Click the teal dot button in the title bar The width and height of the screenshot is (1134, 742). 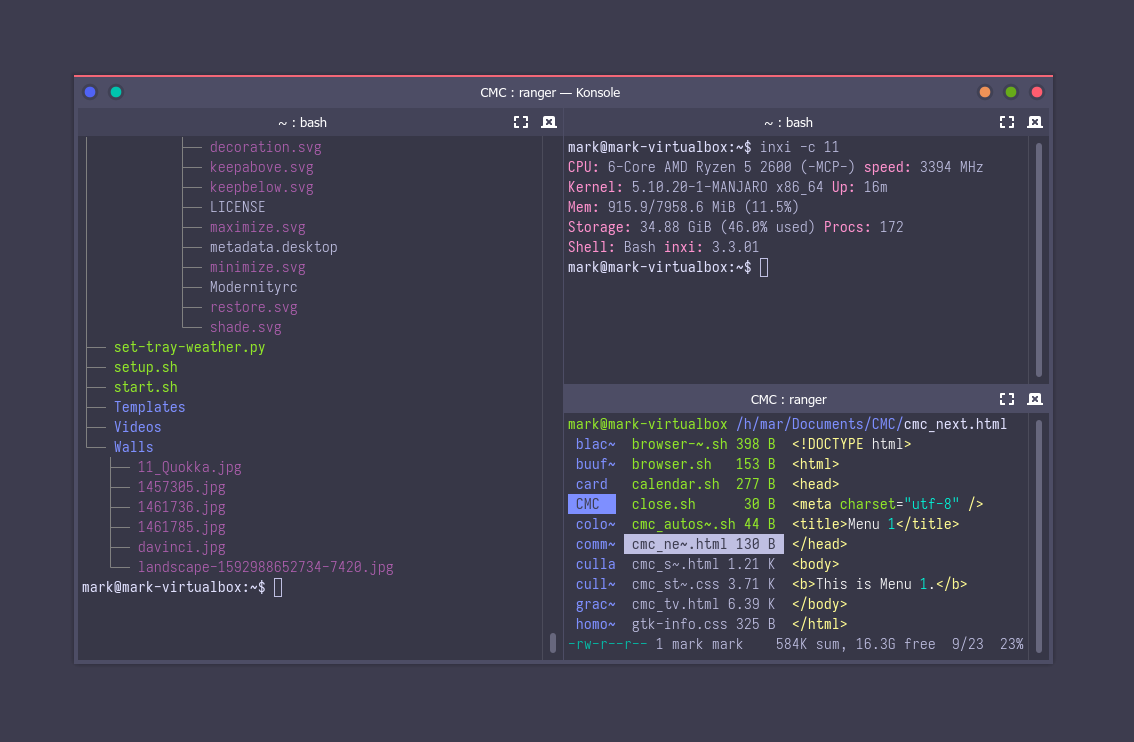tap(116, 92)
